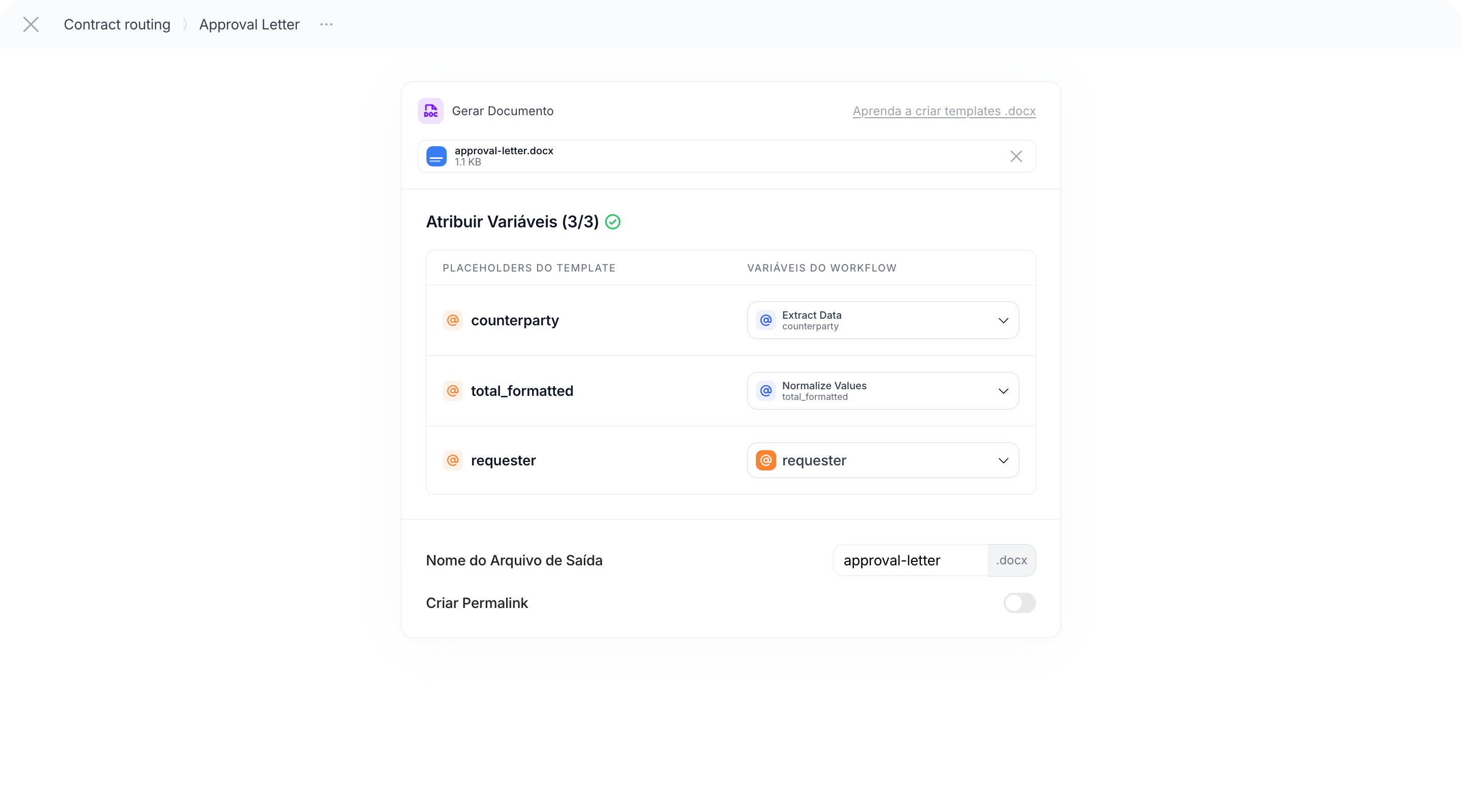The height and width of the screenshot is (812, 1462).
Task: Select the approval-letter.docx file name
Action: pos(504,150)
